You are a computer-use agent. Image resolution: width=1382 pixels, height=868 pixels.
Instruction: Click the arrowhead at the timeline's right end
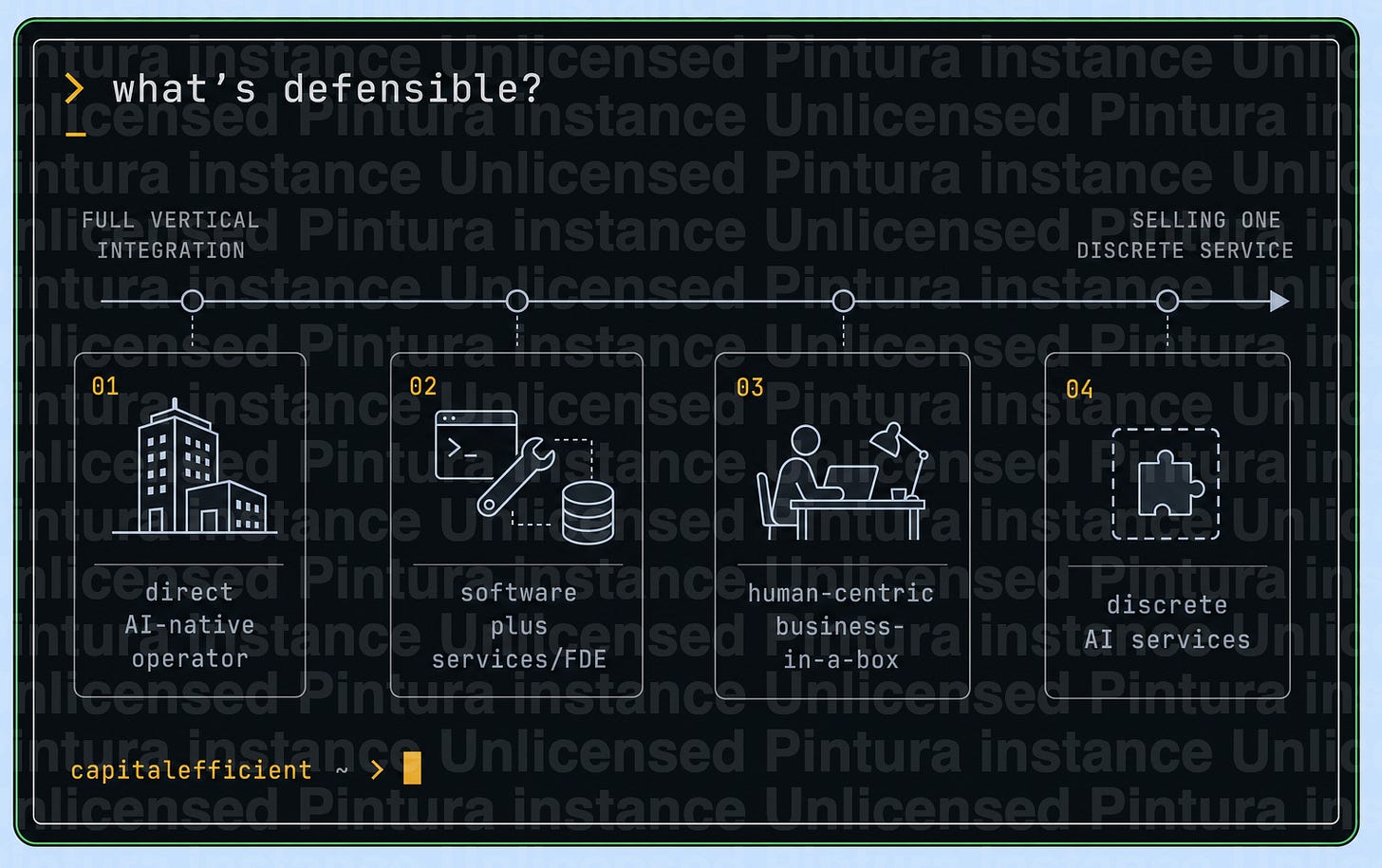pyautogui.click(x=1279, y=302)
